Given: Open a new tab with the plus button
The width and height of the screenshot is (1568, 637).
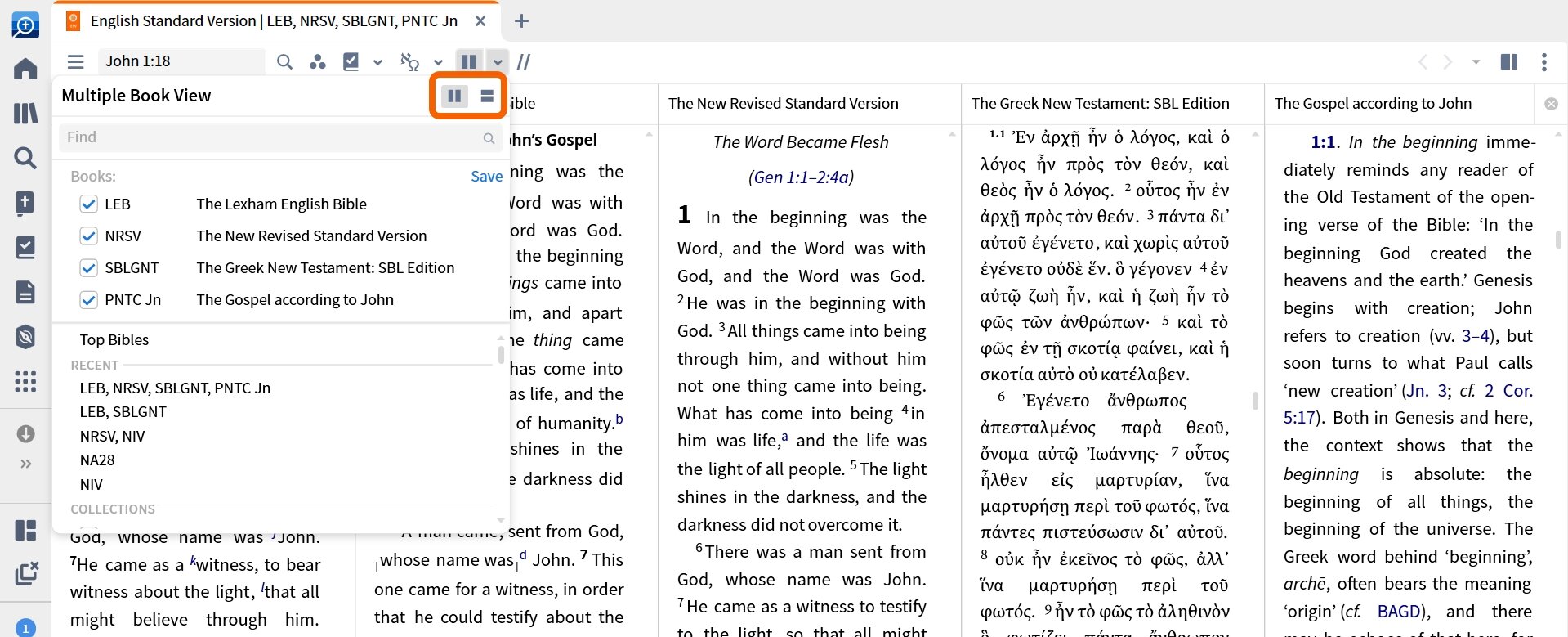Looking at the screenshot, I should [521, 21].
